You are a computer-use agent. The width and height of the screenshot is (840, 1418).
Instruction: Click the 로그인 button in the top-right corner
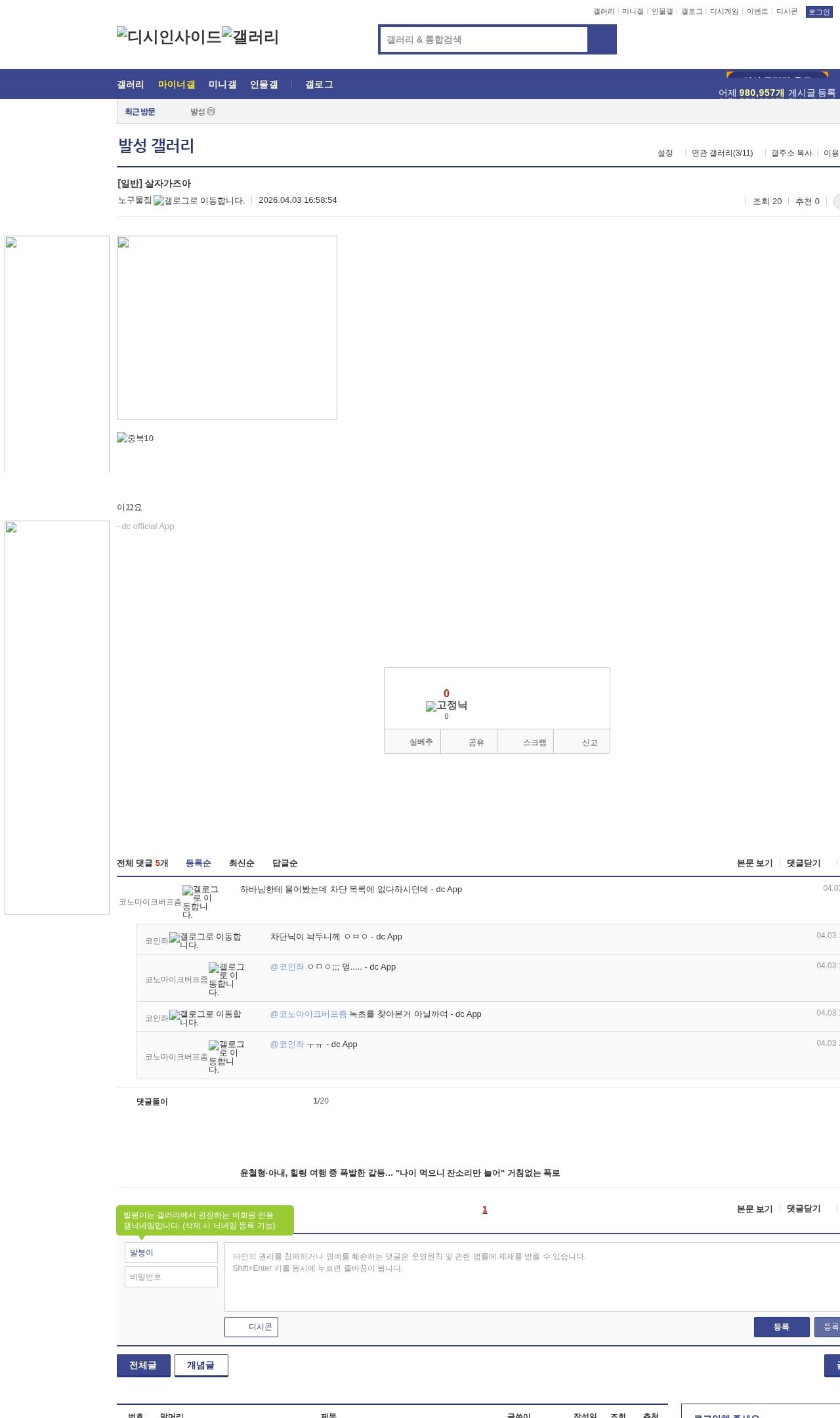(x=819, y=12)
